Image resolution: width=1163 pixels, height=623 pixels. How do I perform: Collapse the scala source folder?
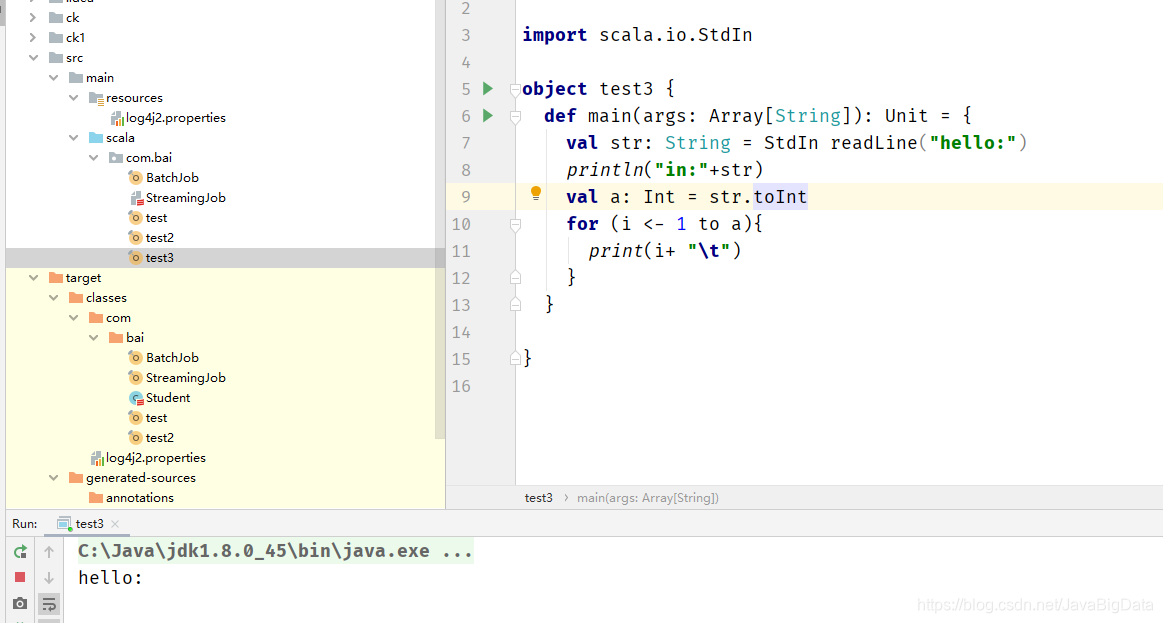pyautogui.click(x=73, y=138)
